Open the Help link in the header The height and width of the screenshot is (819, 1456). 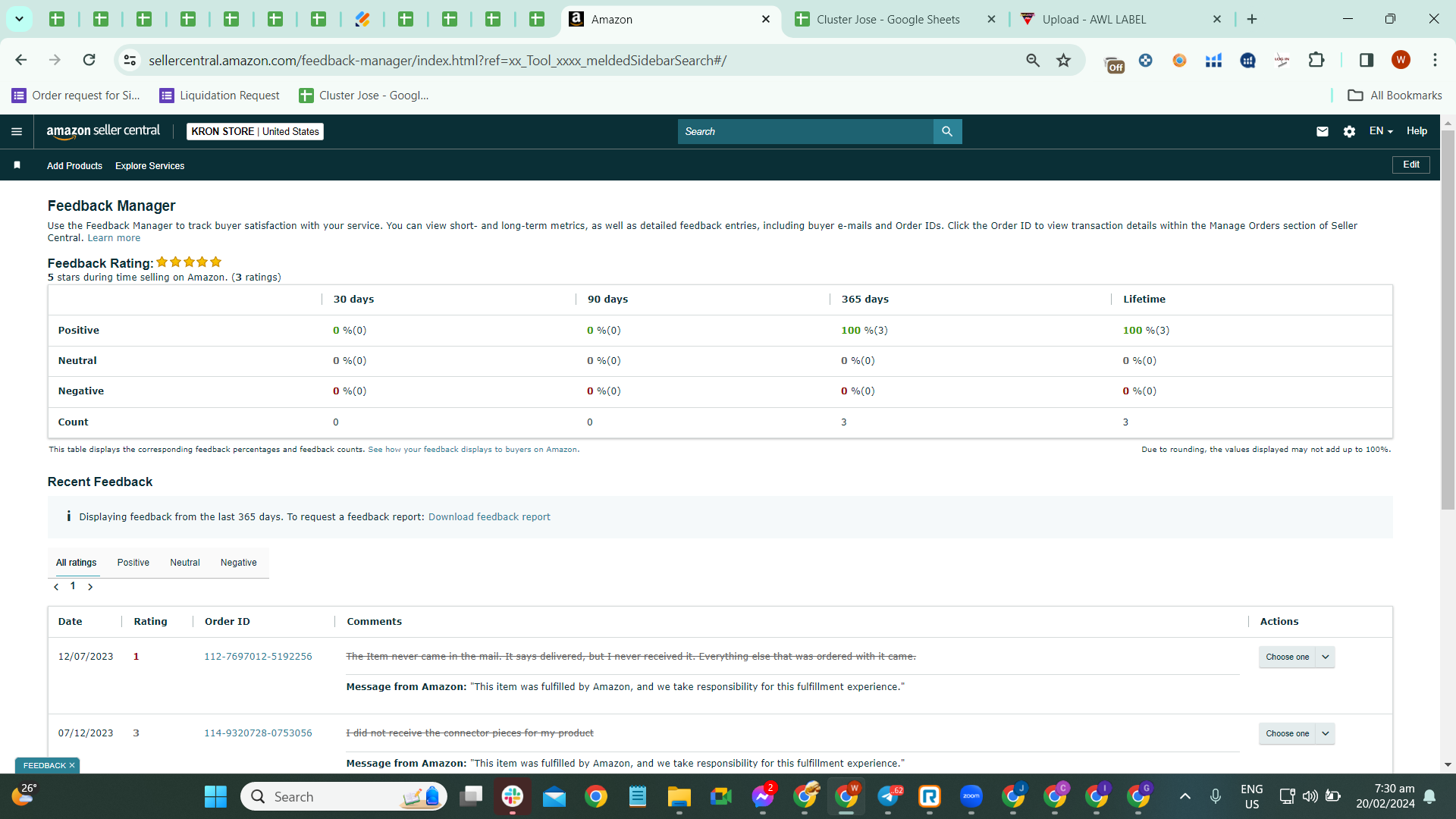(1417, 131)
